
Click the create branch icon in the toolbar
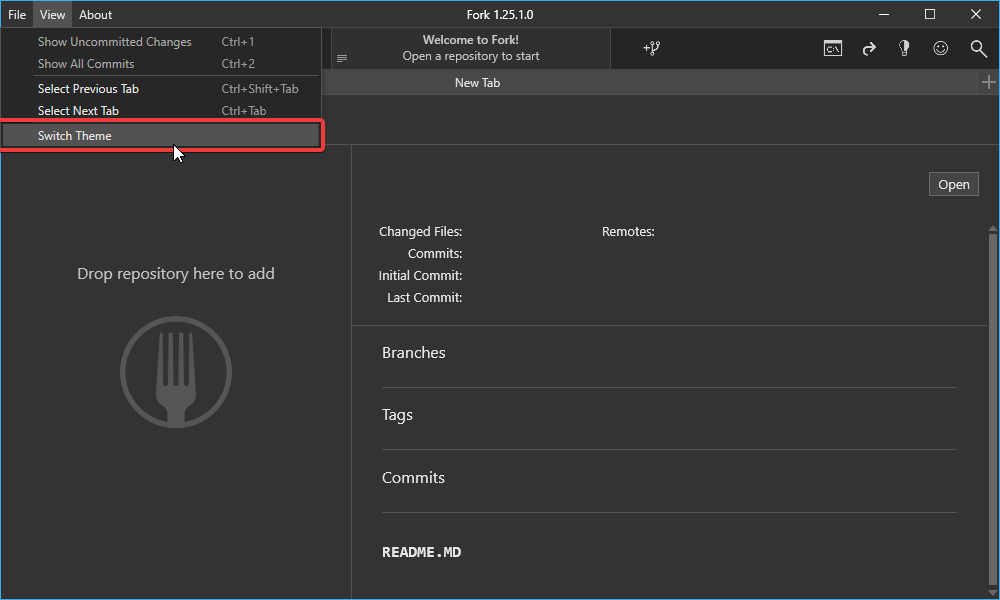coord(651,48)
